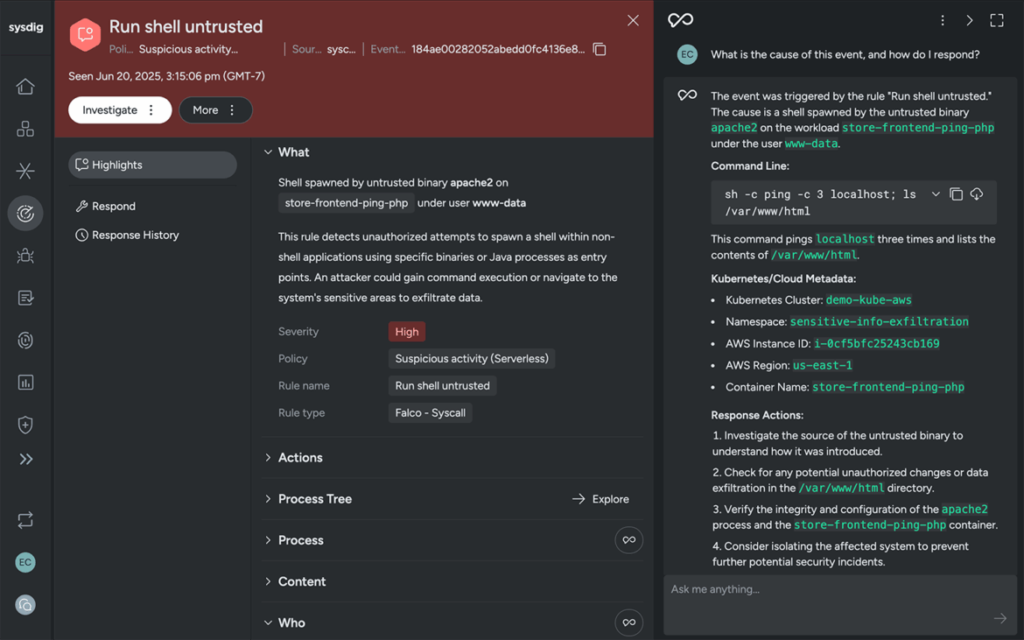Open the Threats radar sidebar icon
1024x640 pixels.
tap(25, 213)
